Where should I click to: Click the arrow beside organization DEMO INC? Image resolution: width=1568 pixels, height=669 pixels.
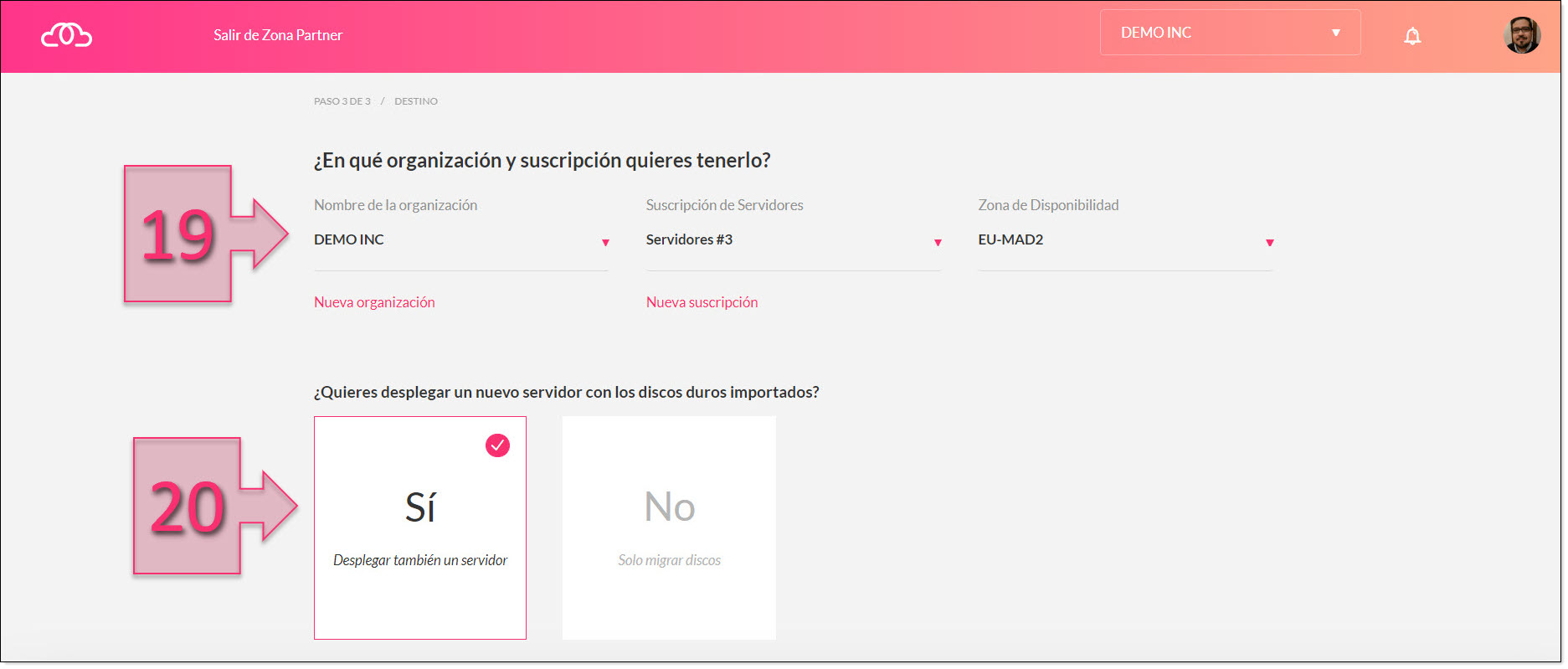[605, 243]
